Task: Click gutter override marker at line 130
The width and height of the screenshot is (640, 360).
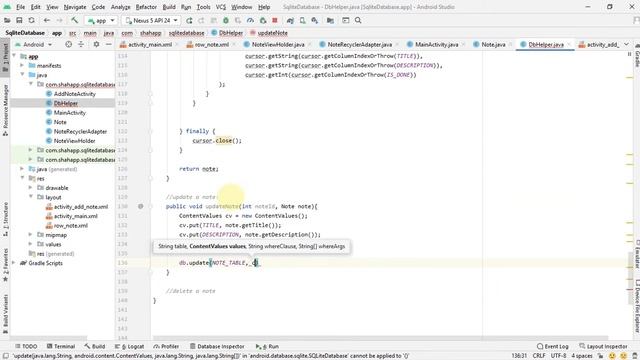Action: (140, 207)
